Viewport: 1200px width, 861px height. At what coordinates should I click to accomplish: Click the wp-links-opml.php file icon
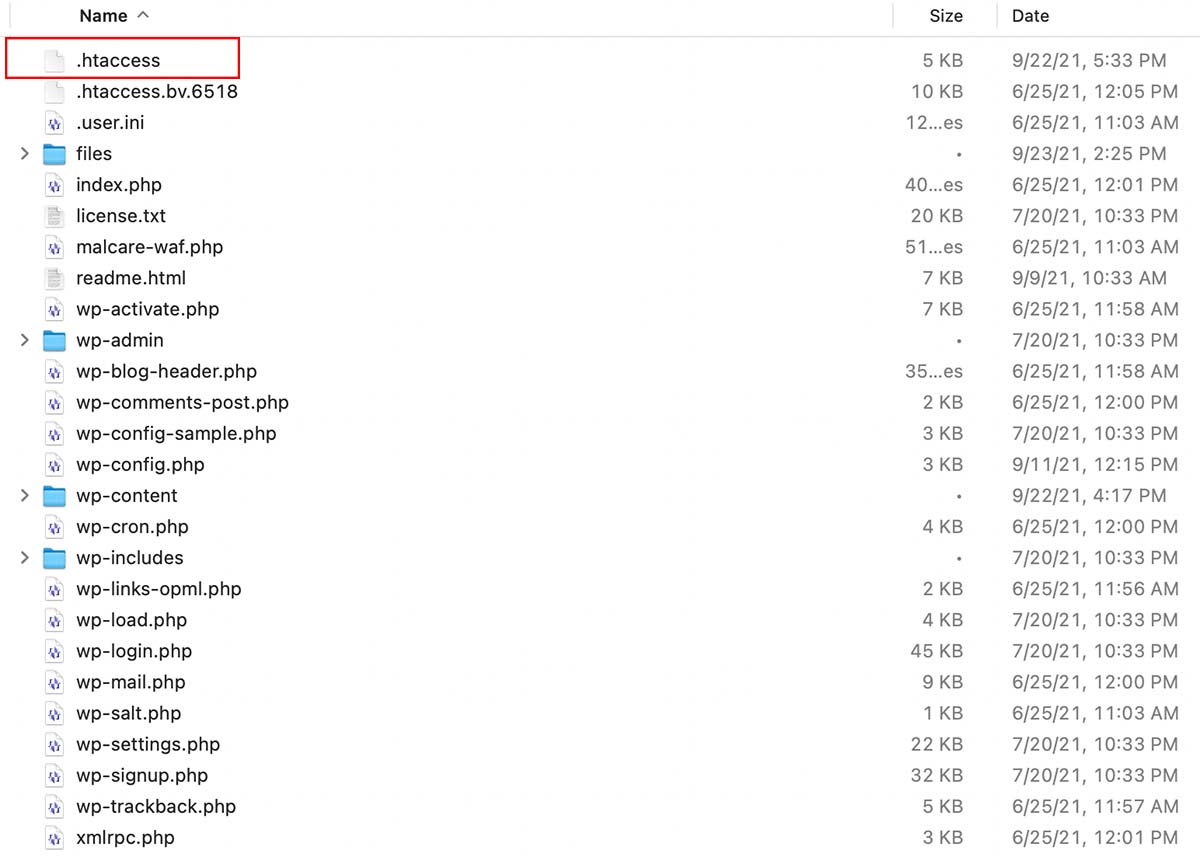click(x=54, y=588)
